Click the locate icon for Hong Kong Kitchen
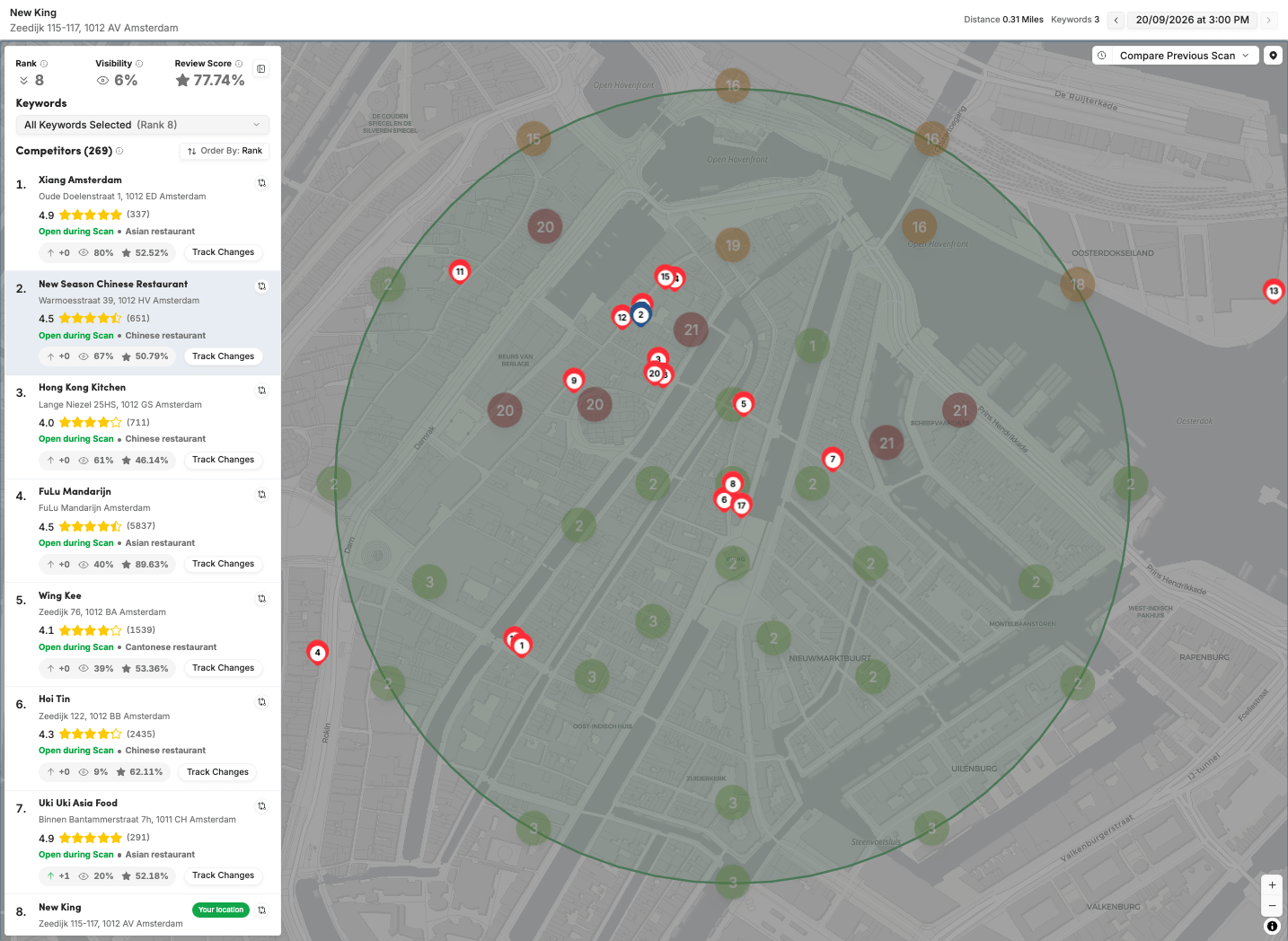 (262, 391)
